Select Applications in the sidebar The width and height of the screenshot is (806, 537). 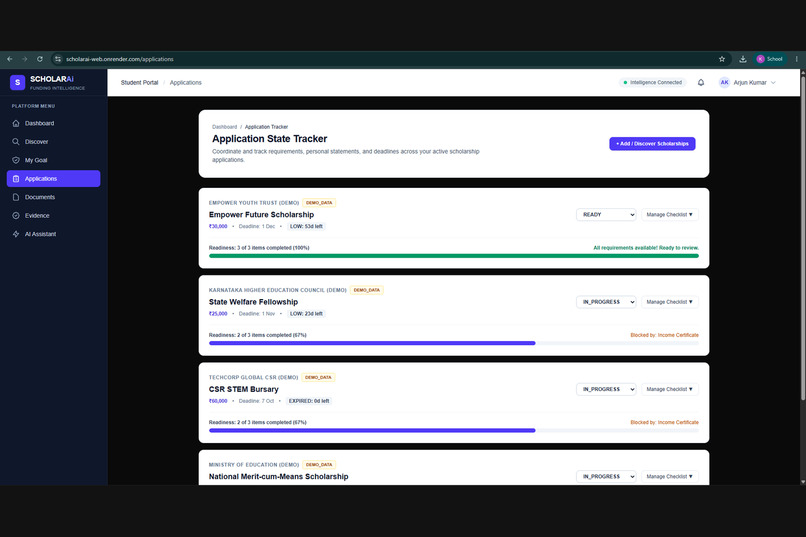53,179
